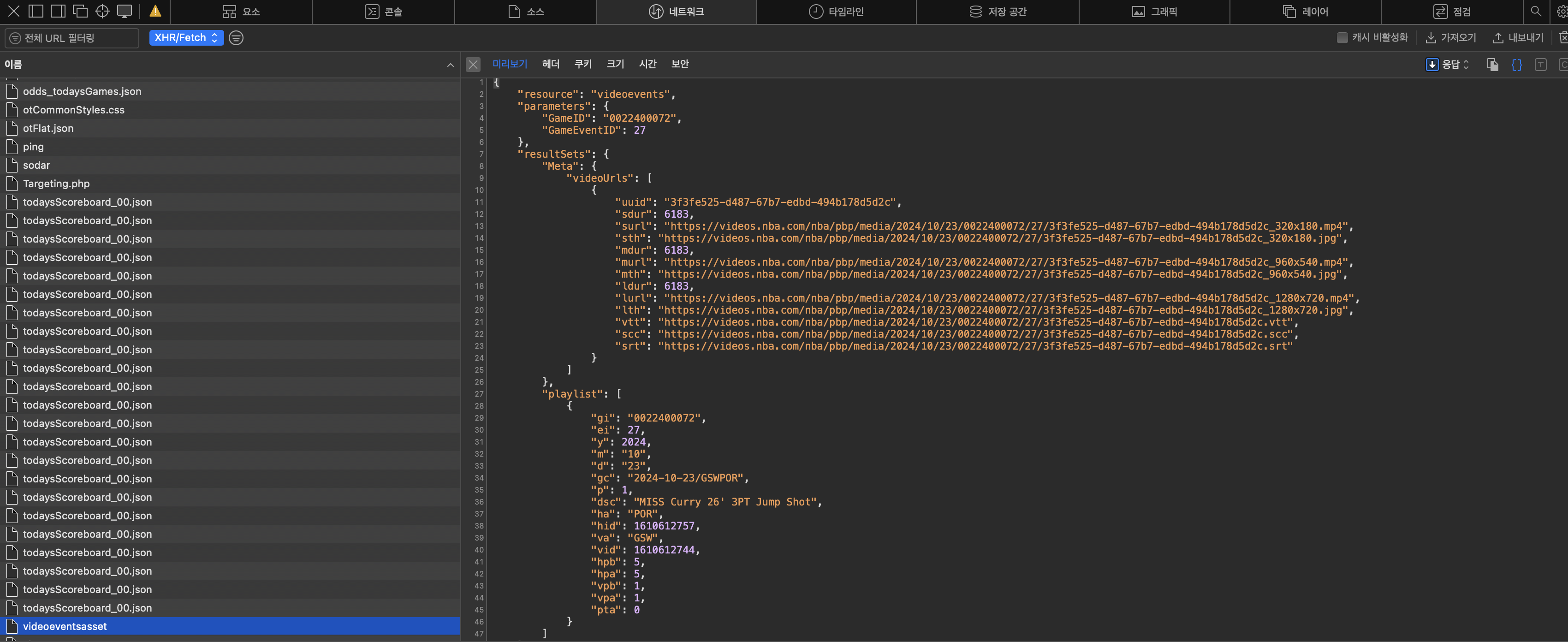Screen dimensions: 1568x642
Task: Dock the inspector to the left side
Action: [36, 12]
